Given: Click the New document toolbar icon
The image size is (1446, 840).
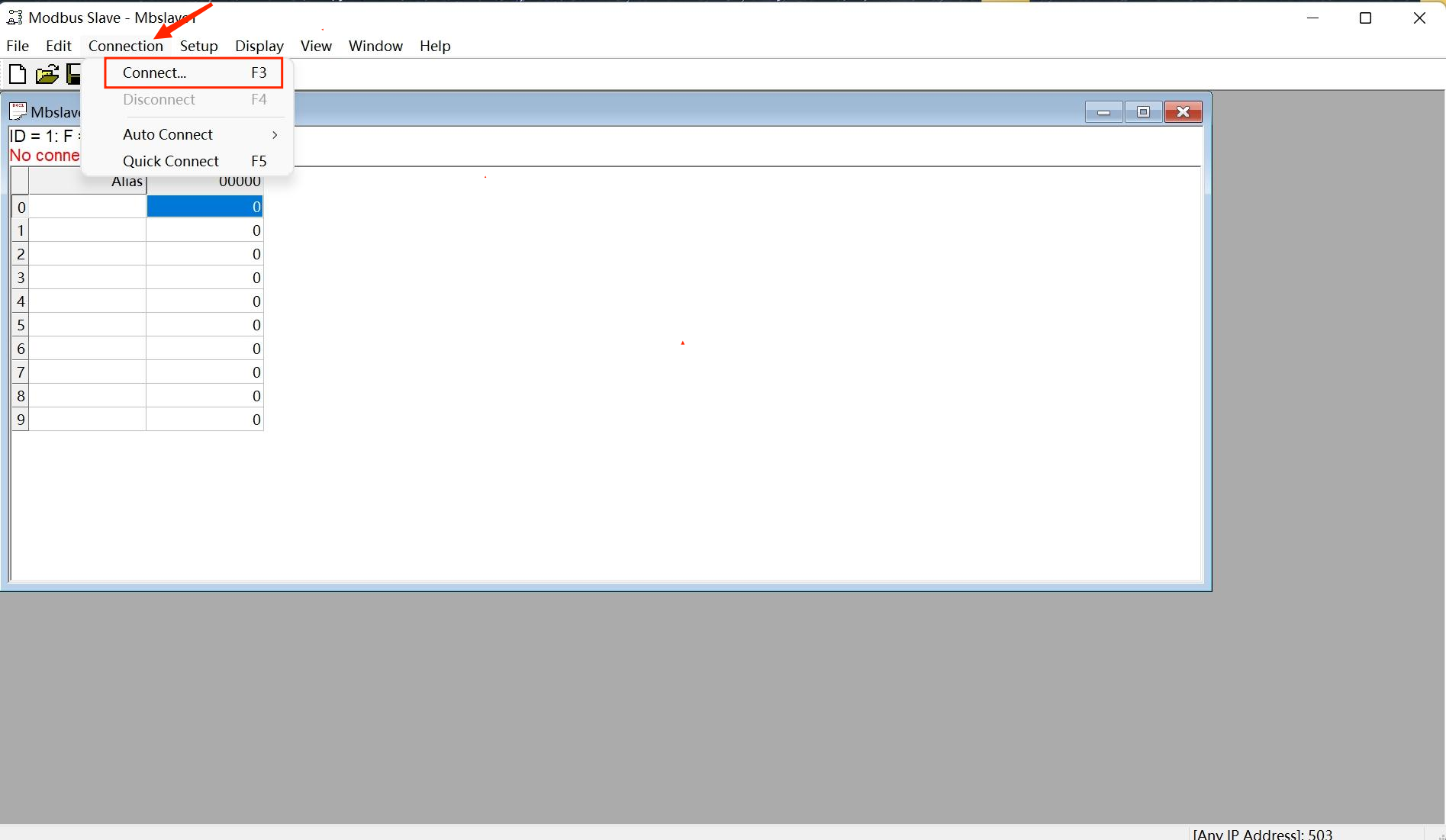Looking at the screenshot, I should coord(17,74).
